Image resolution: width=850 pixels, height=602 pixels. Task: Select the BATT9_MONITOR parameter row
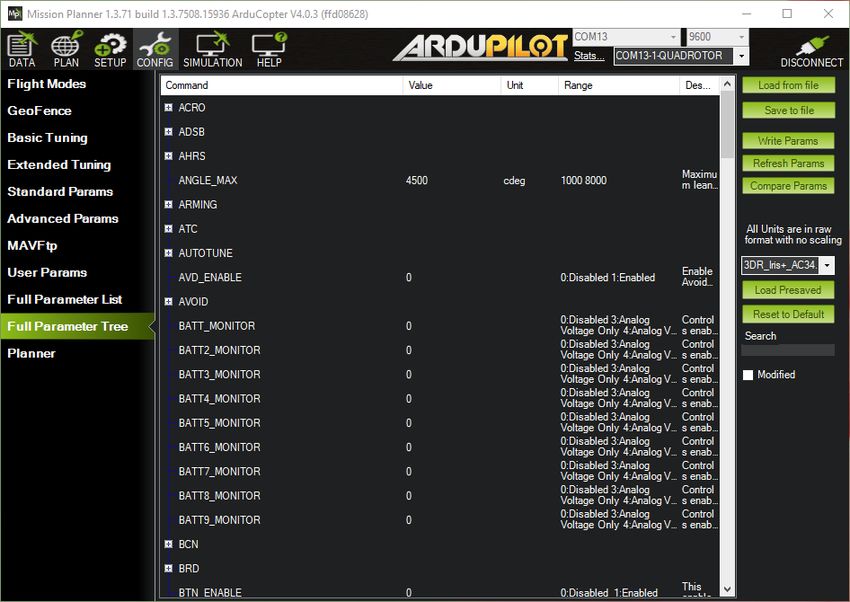[441, 520]
